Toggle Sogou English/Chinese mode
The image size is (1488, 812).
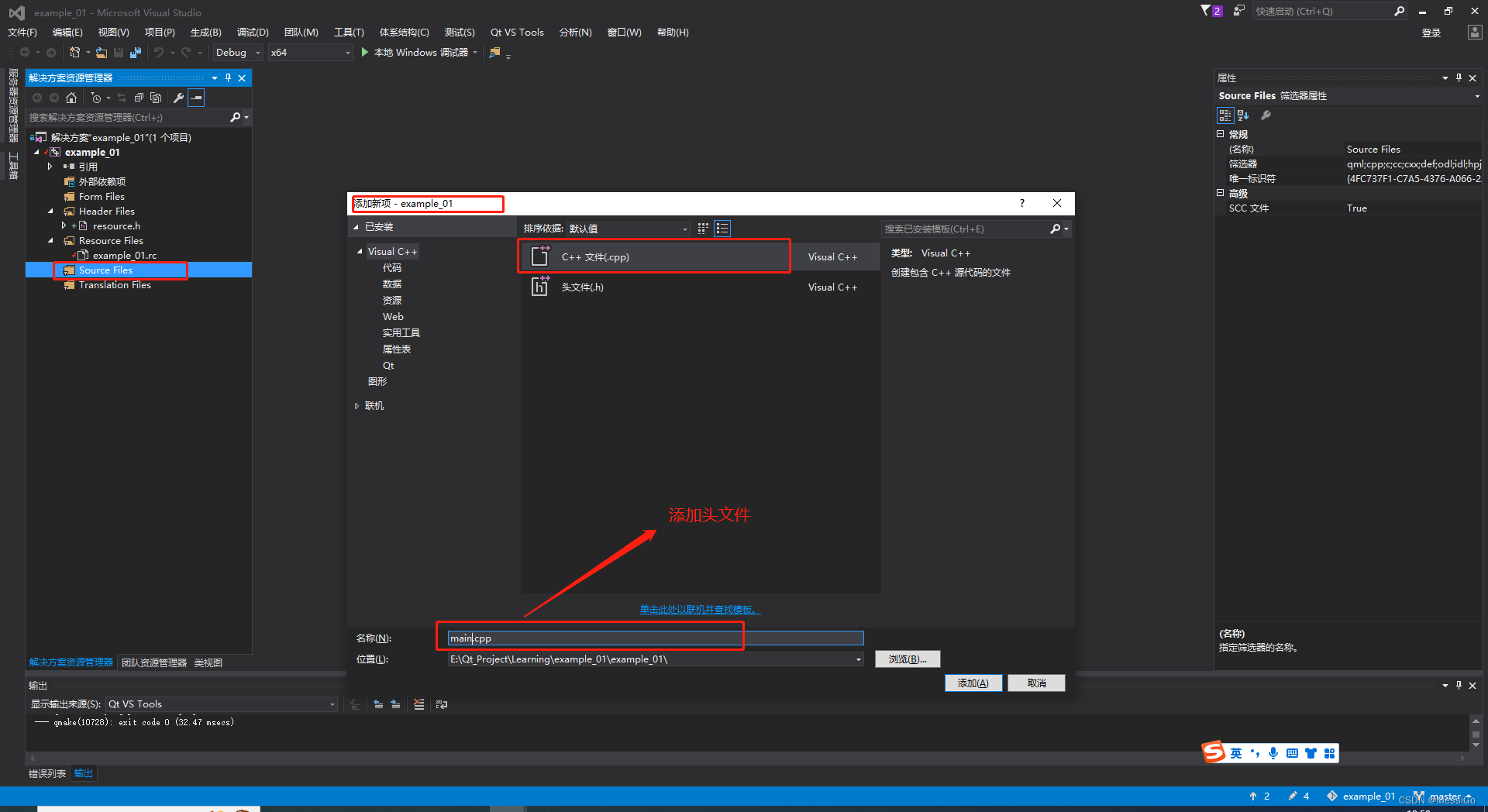(x=1235, y=753)
